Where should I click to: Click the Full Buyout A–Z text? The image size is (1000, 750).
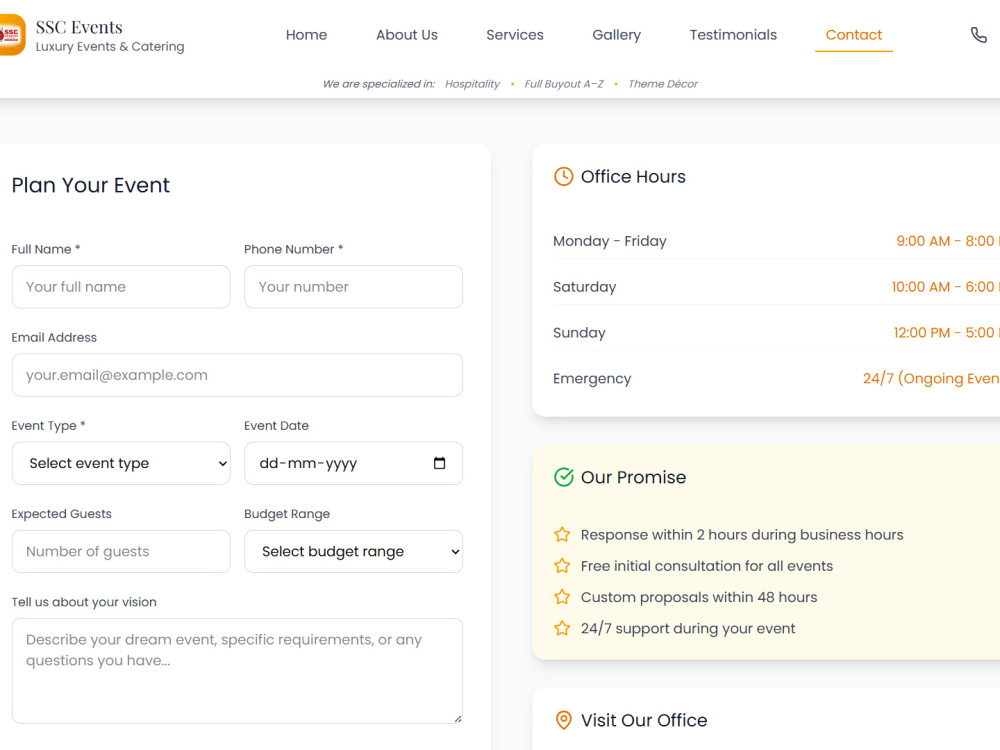coord(564,84)
